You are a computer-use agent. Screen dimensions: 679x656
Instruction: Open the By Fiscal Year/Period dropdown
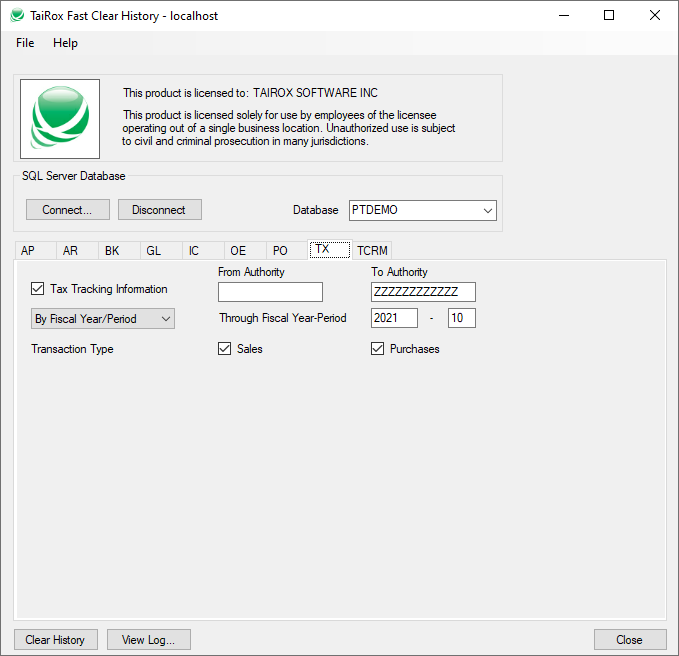103,319
